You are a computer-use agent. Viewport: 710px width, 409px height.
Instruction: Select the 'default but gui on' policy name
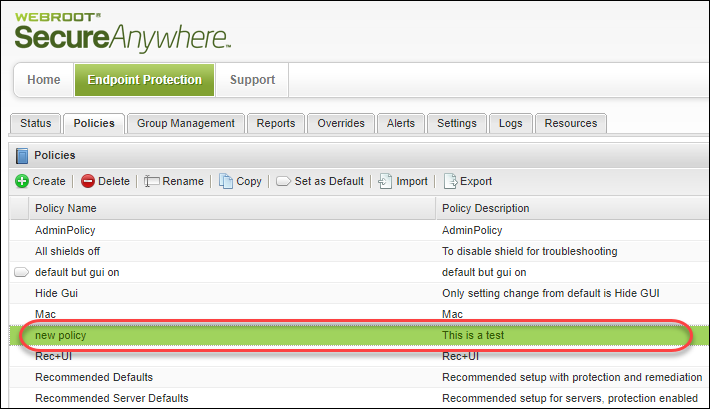click(77, 272)
